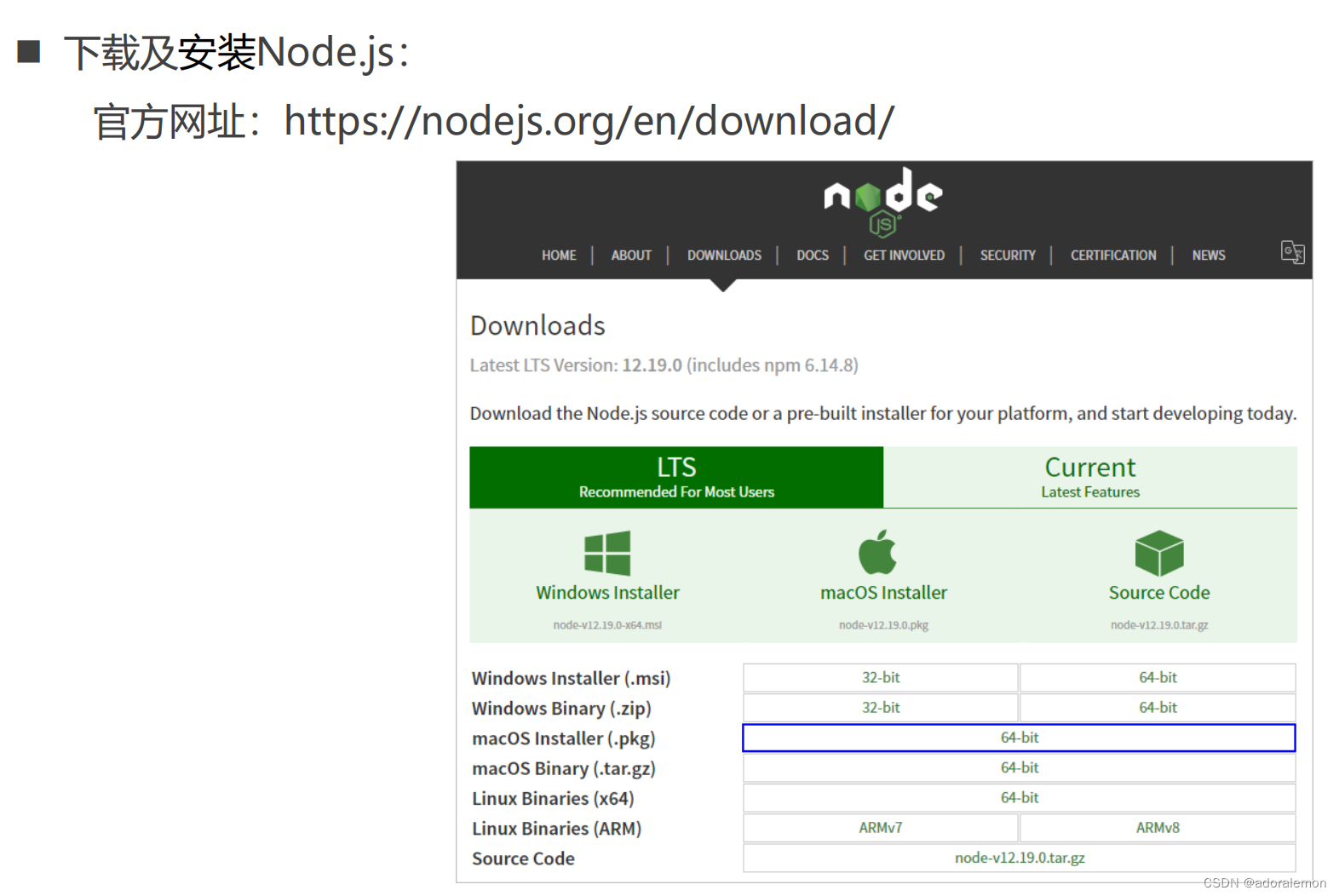Open the DOCS nav item
Image resolution: width=1339 pixels, height=896 pixels.
coord(813,256)
